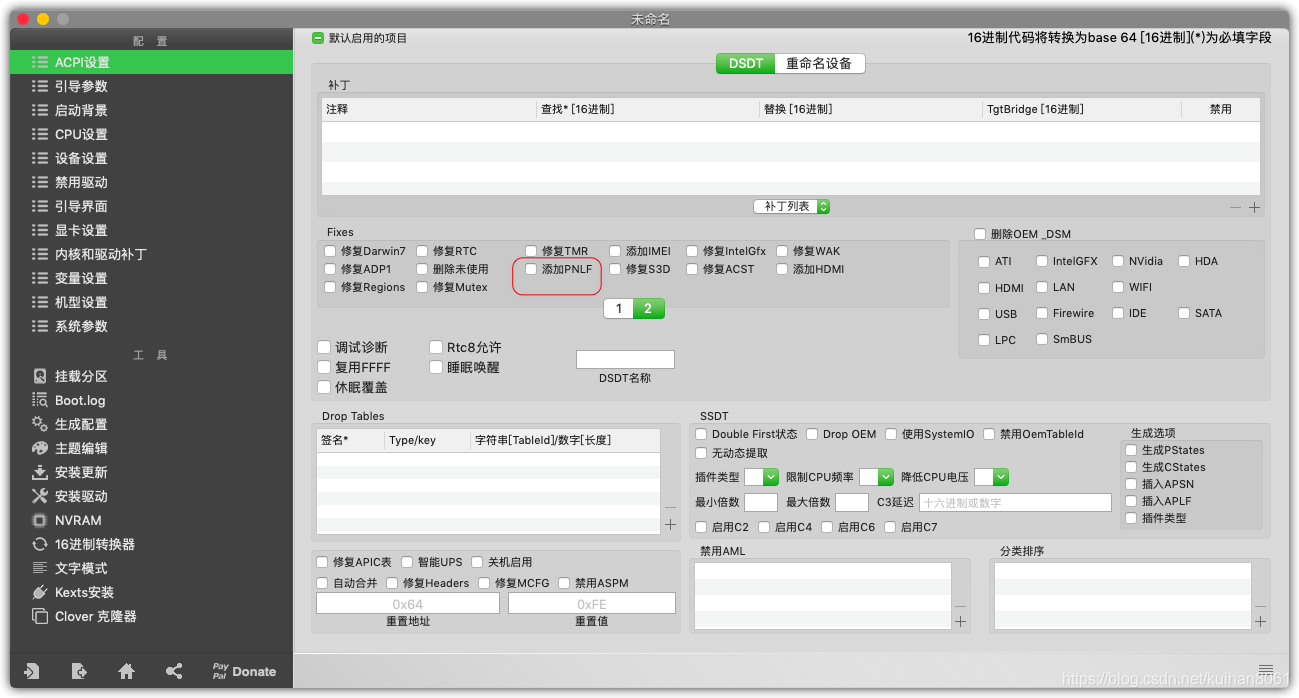This screenshot has height=698, width=1299.
Task: Check the NVidia checkbox
Action: (x=1119, y=261)
